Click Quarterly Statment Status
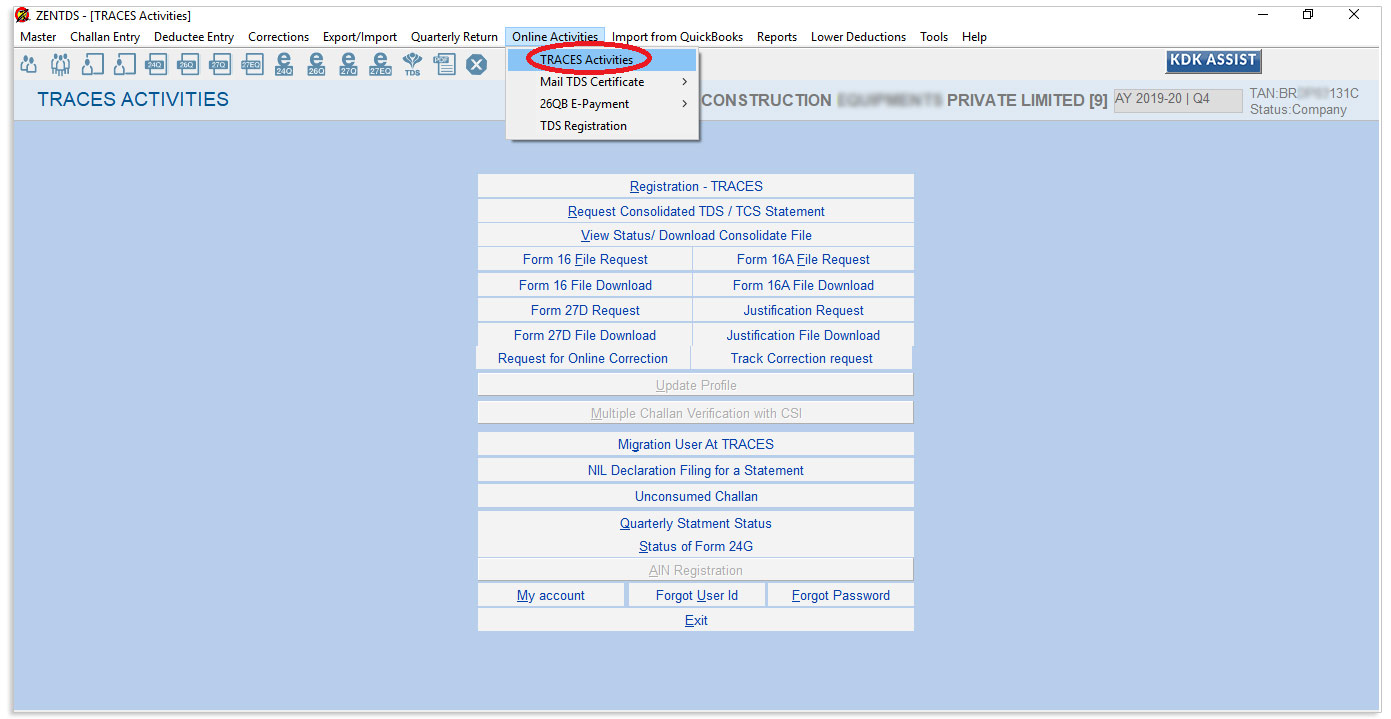The image size is (1391, 719). pyautogui.click(x=696, y=523)
